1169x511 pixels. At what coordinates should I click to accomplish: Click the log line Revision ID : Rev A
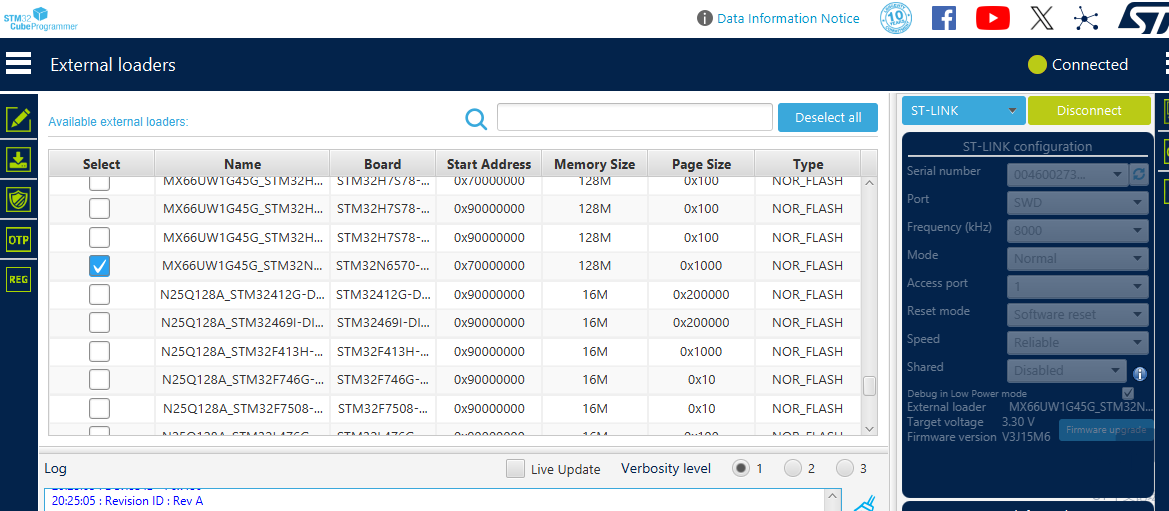pyautogui.click(x=127, y=501)
